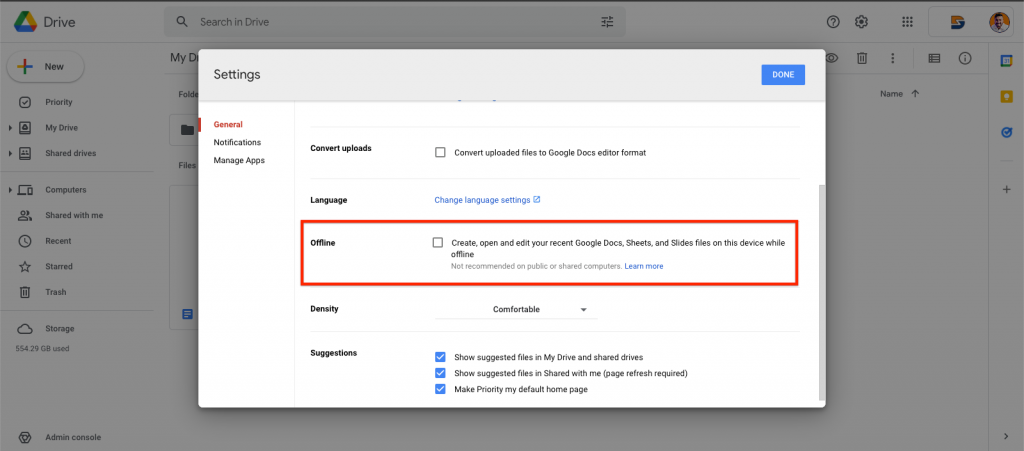
Task: Uncheck Show suggested files in Shared with me
Action: point(440,373)
